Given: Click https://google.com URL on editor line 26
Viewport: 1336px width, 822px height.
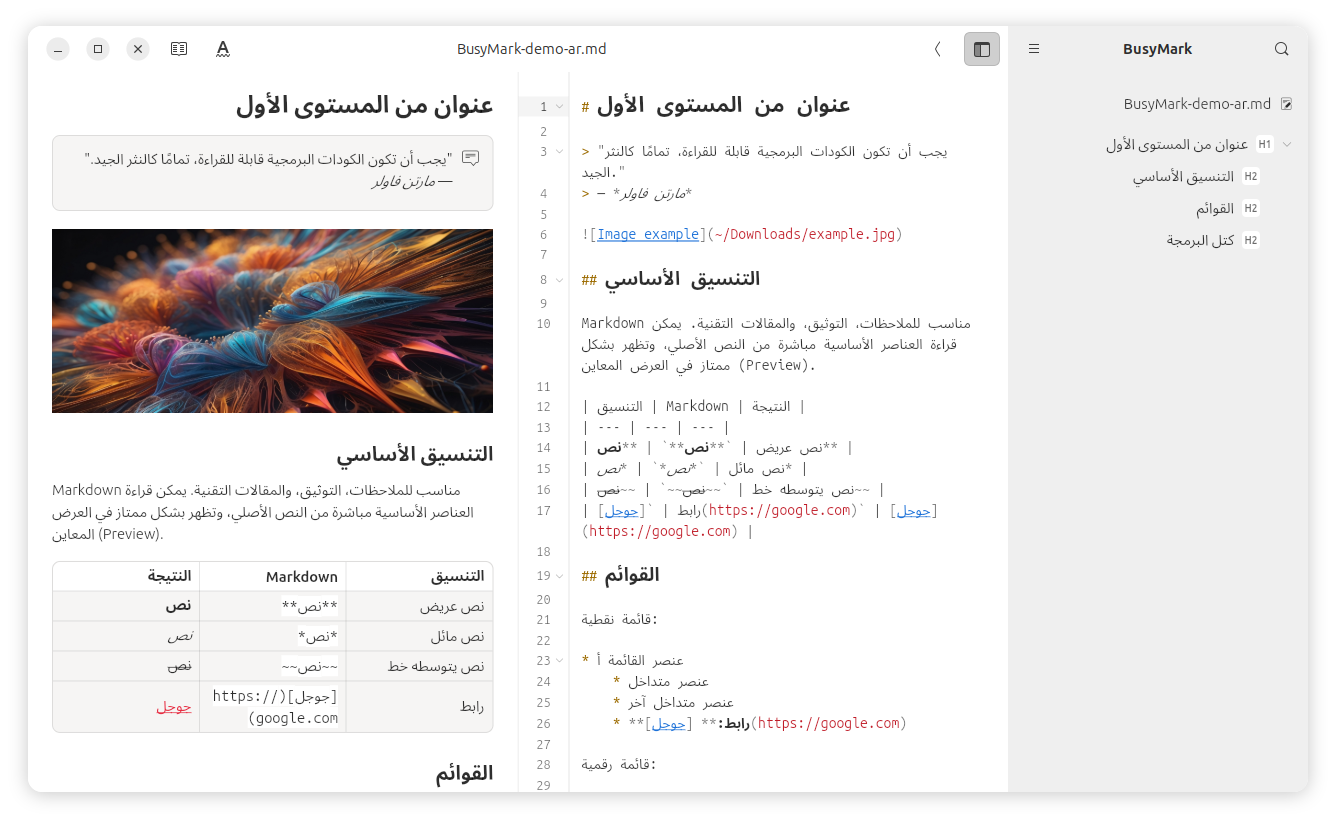Looking at the screenshot, I should [x=829, y=724].
